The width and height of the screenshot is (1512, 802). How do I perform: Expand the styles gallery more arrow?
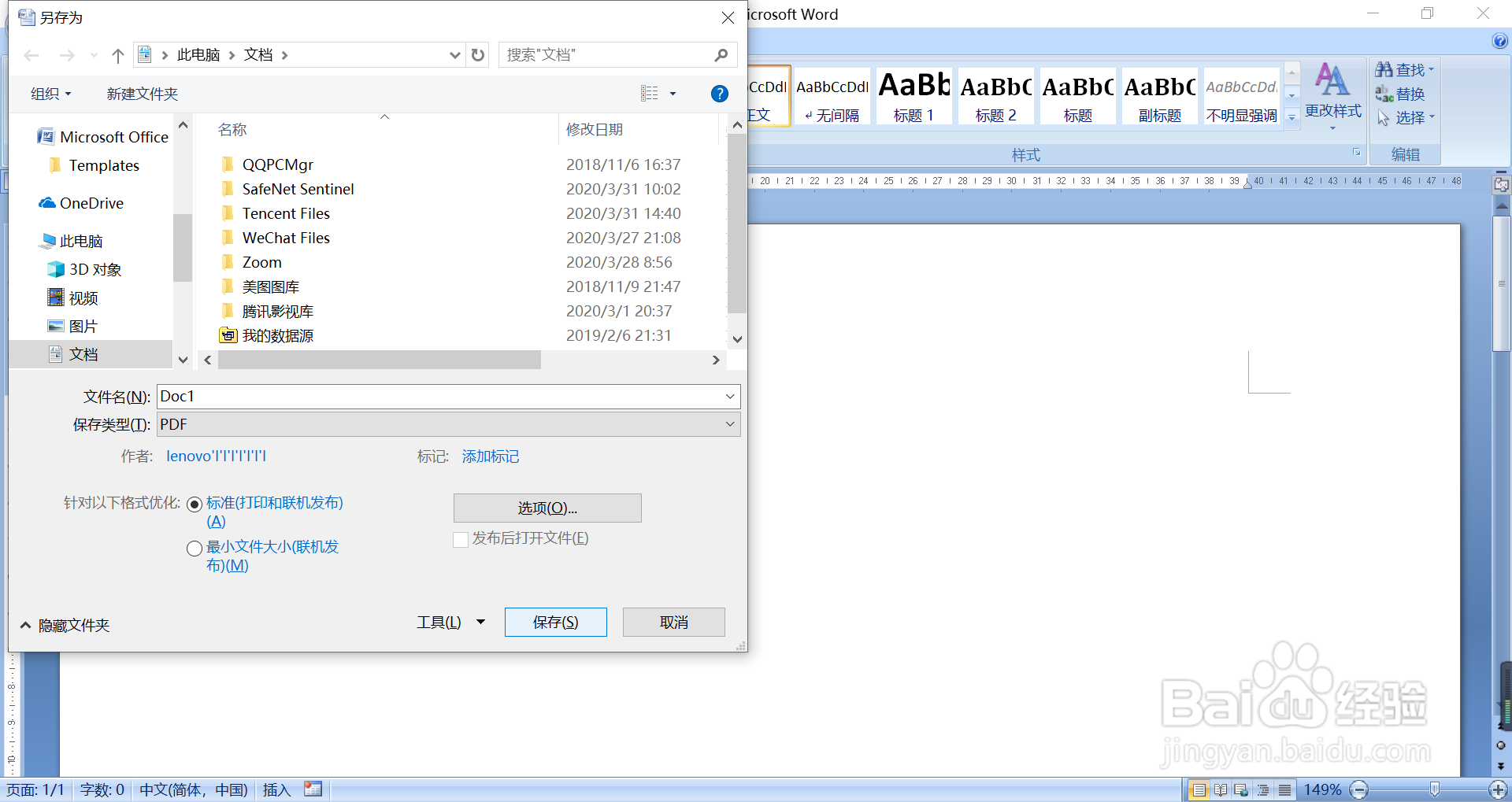coord(1291,117)
